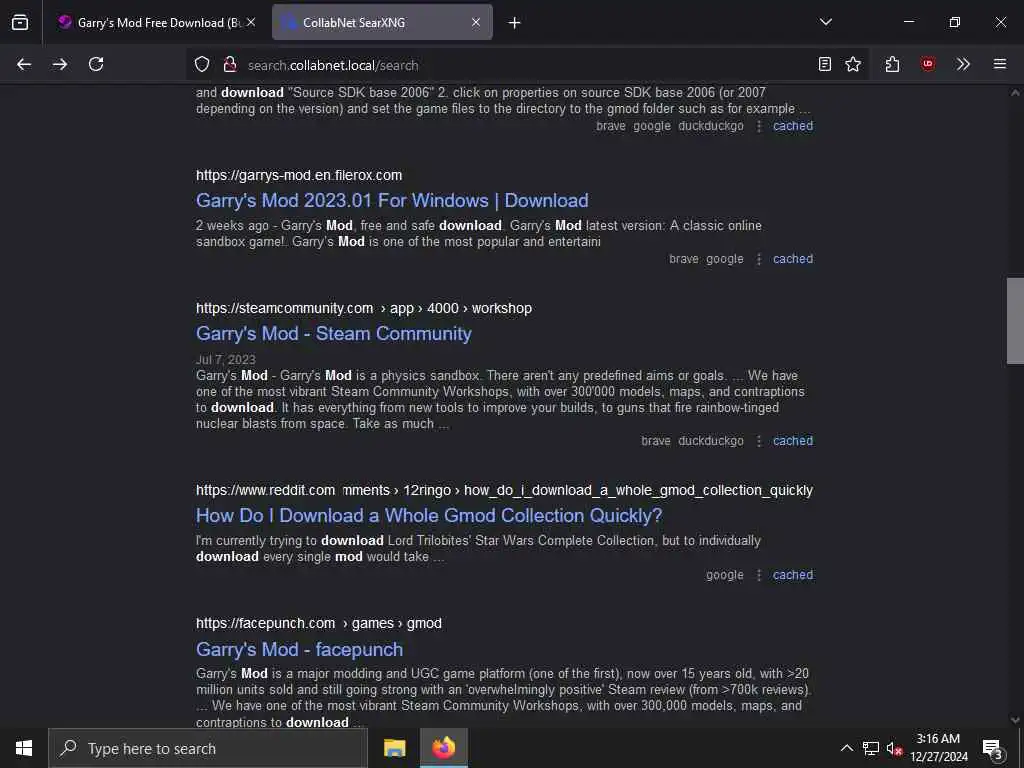Open Garry's Mod - Steam Community result
The image size is (1024, 768).
(x=334, y=334)
